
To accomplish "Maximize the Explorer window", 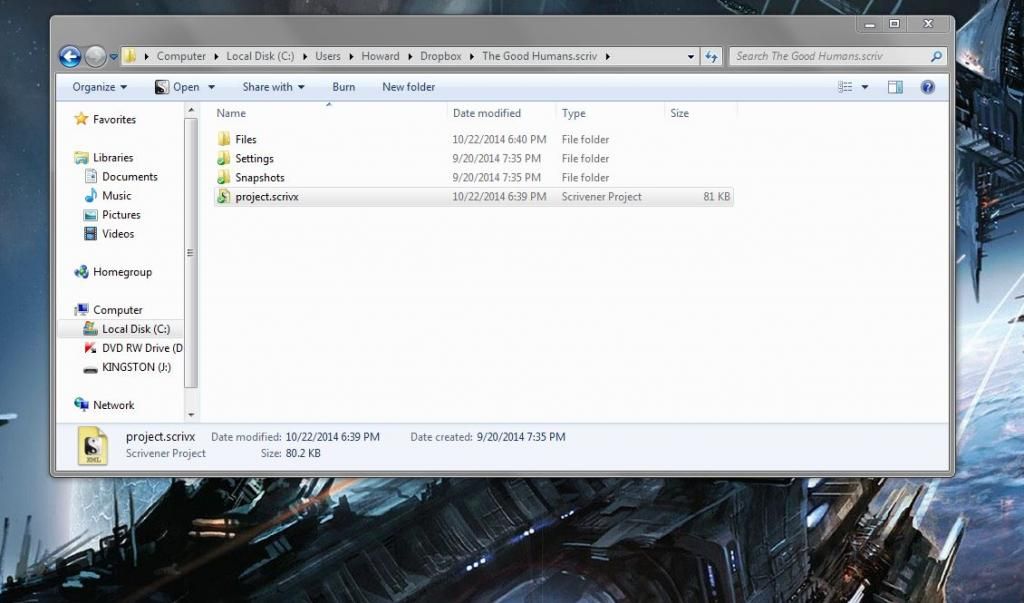I will tap(895, 24).
